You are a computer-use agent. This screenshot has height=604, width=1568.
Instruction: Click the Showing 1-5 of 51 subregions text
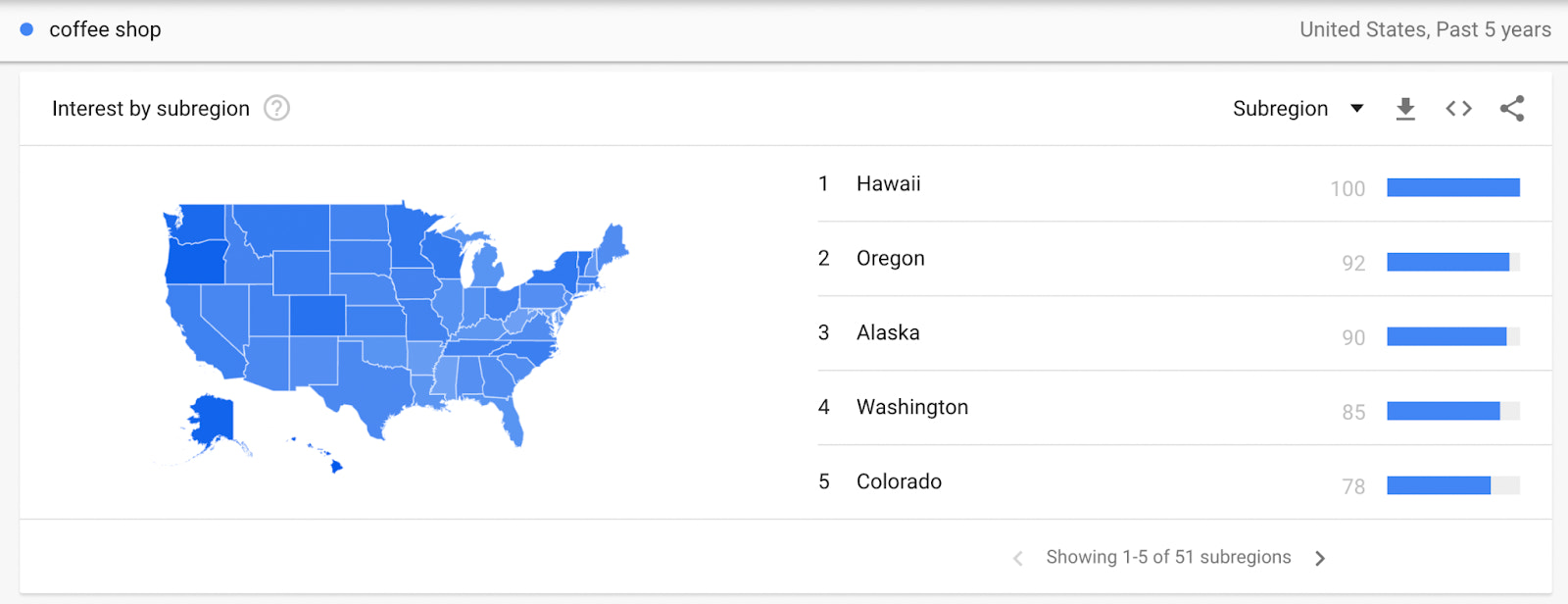(x=1167, y=557)
